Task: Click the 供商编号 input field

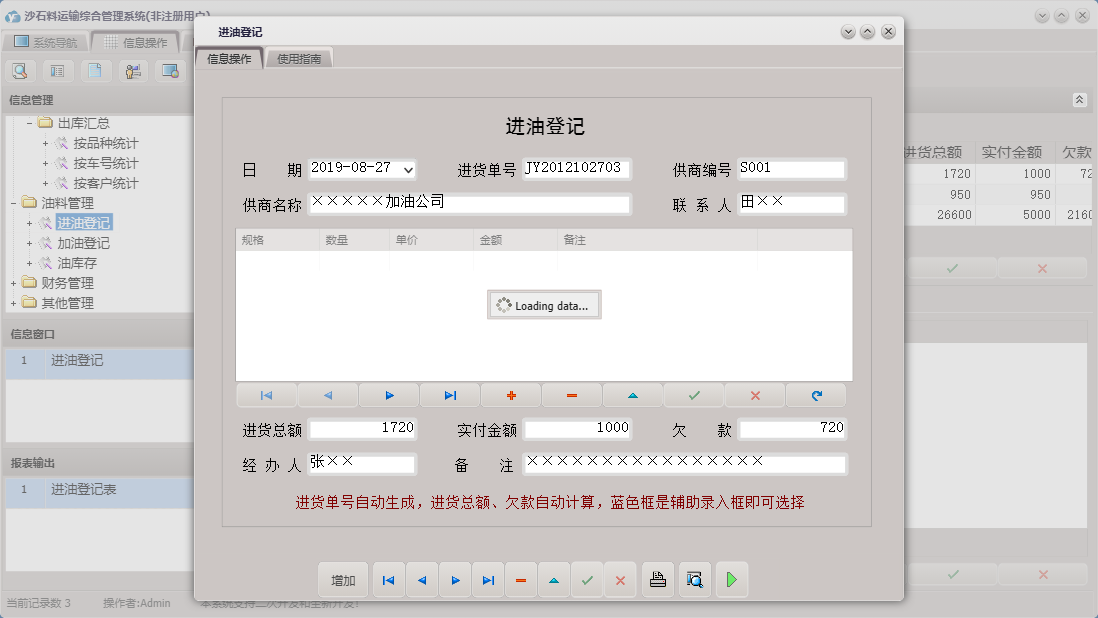Action: [x=792, y=169]
